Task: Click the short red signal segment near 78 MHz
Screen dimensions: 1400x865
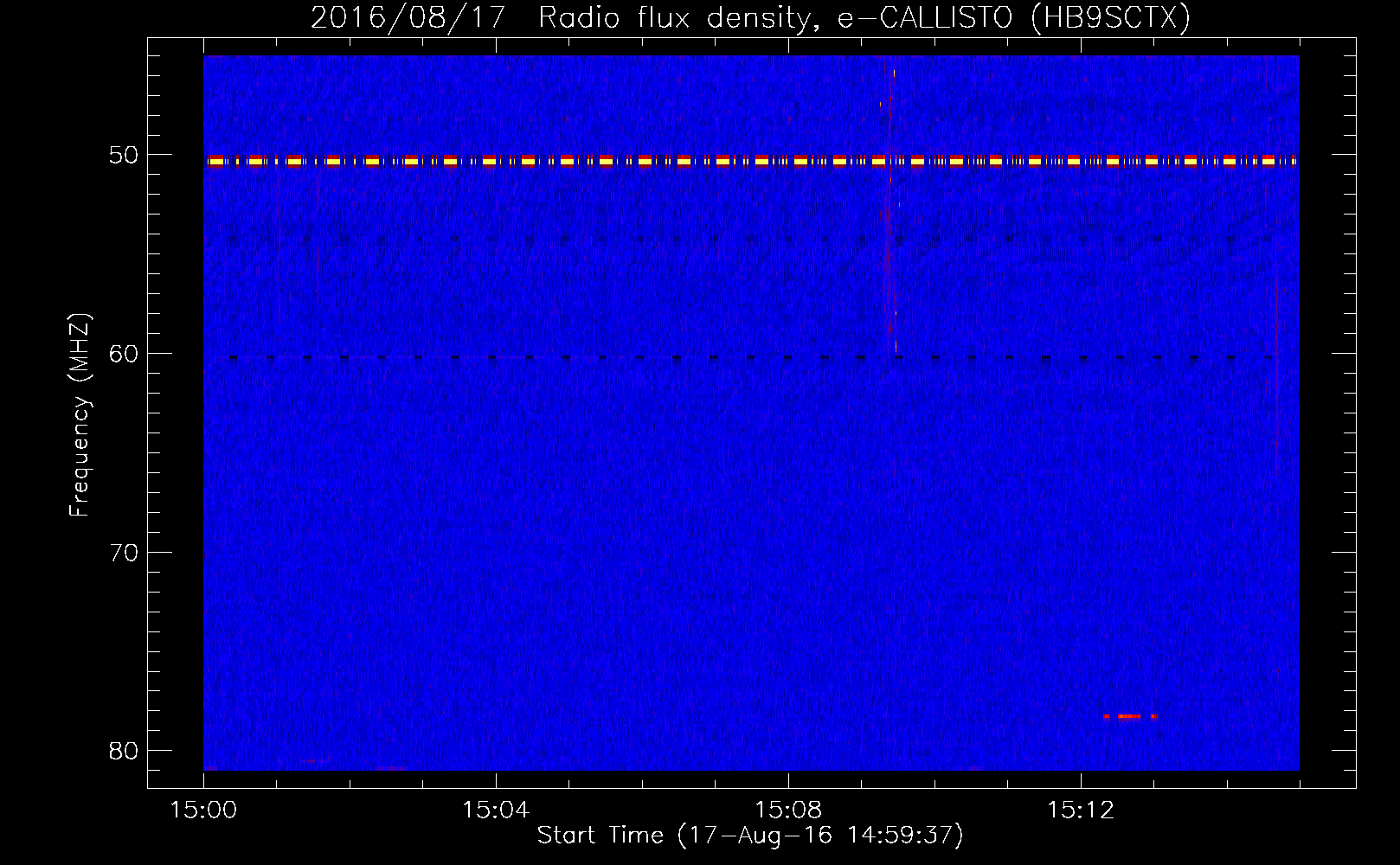Action: [x=1130, y=716]
